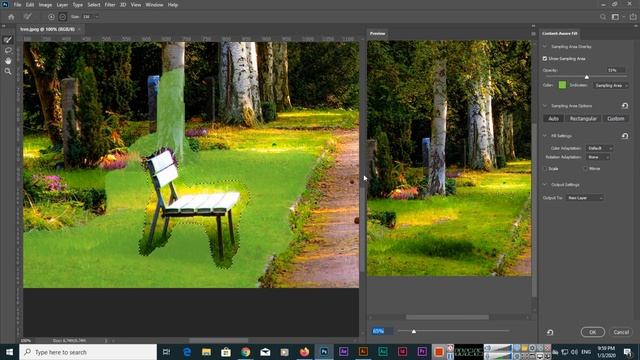Click the Windows search box
640x360 pixels.
pyautogui.click(x=88, y=352)
